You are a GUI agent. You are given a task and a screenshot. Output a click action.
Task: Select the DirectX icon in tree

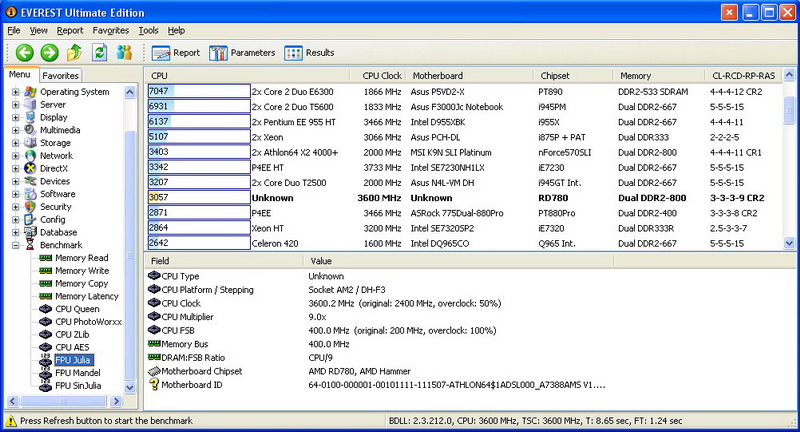pyautogui.click(x=31, y=168)
